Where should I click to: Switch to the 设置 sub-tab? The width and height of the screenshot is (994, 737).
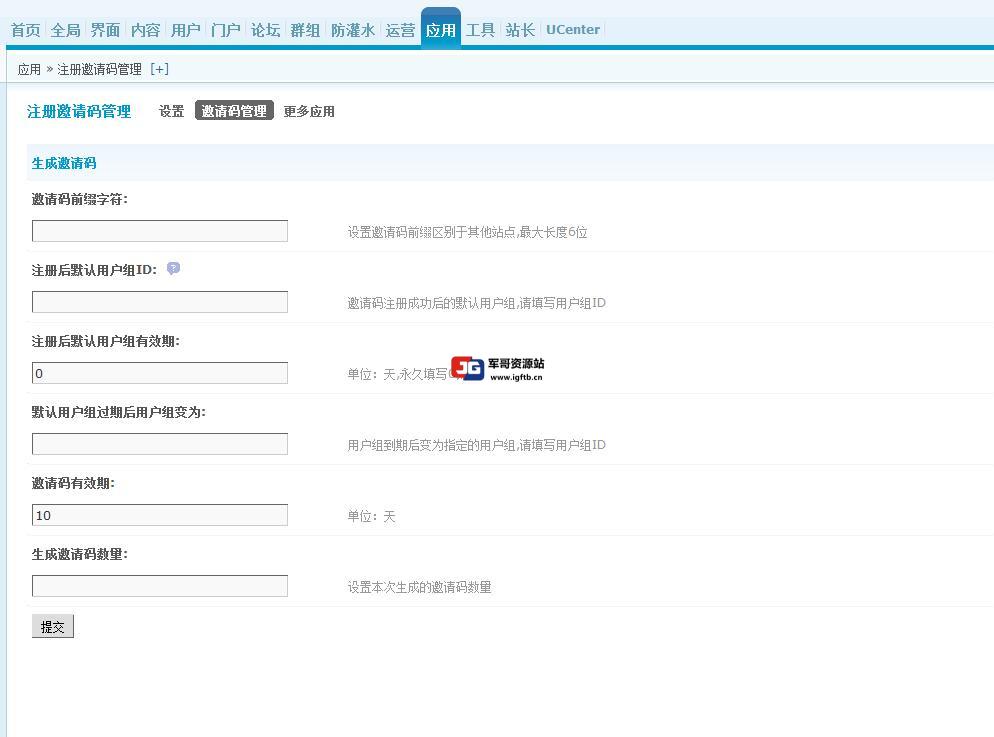tap(171, 111)
